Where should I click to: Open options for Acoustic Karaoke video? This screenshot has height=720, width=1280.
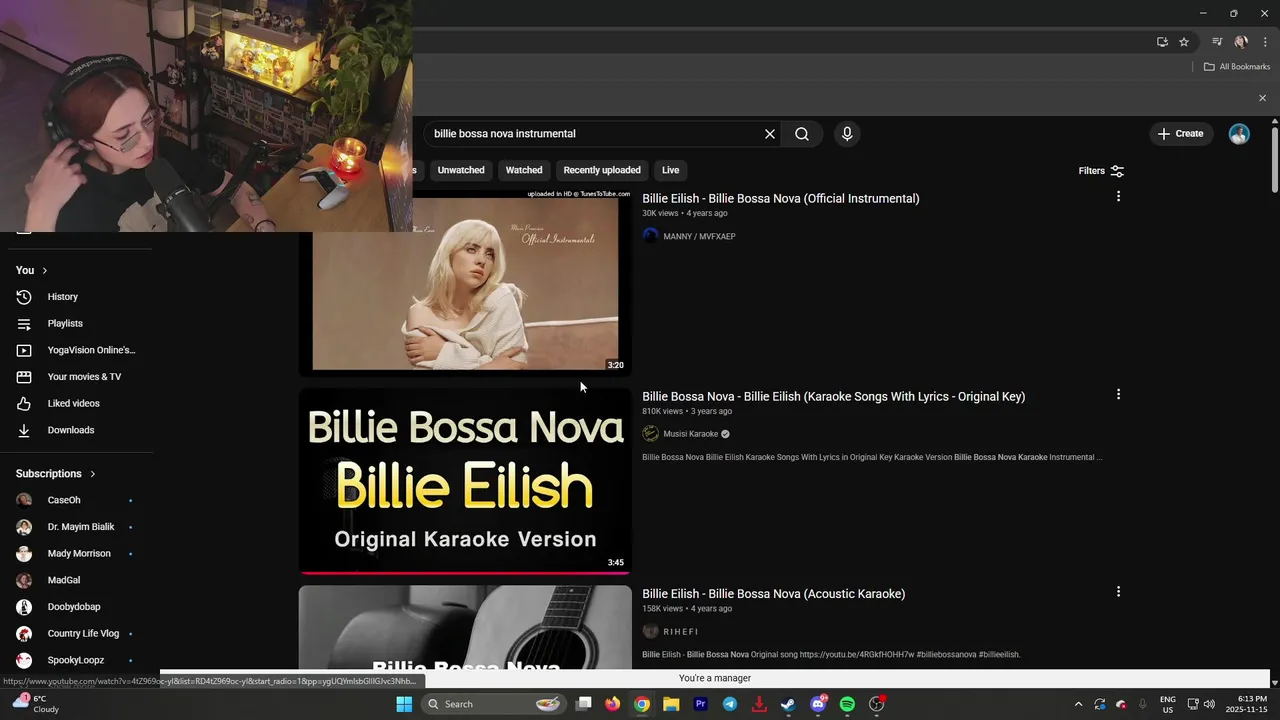[x=1118, y=592]
